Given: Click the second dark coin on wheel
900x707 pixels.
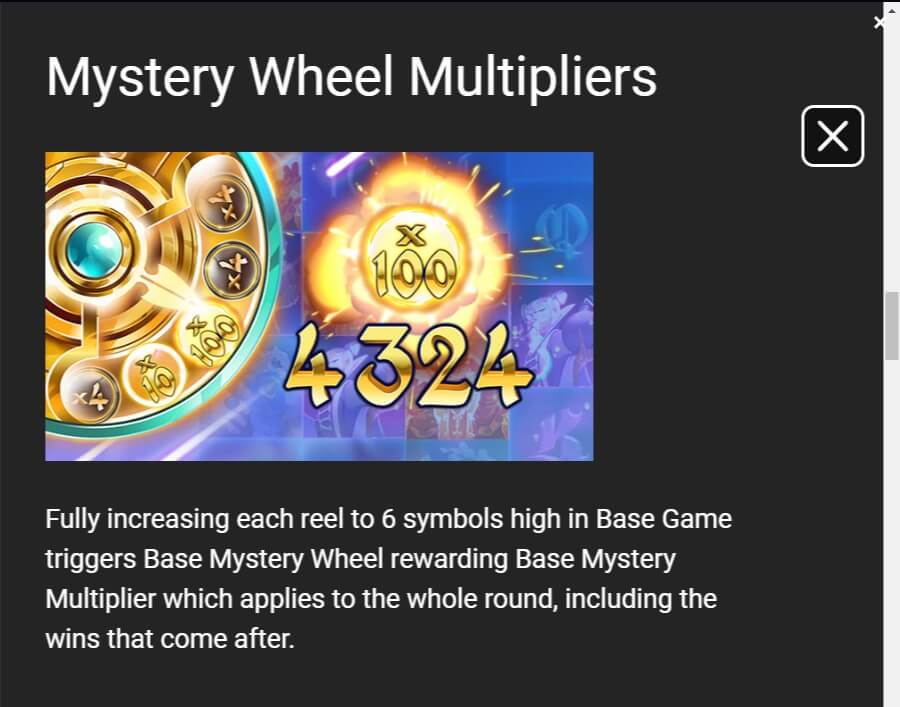Looking at the screenshot, I should 232,269.
